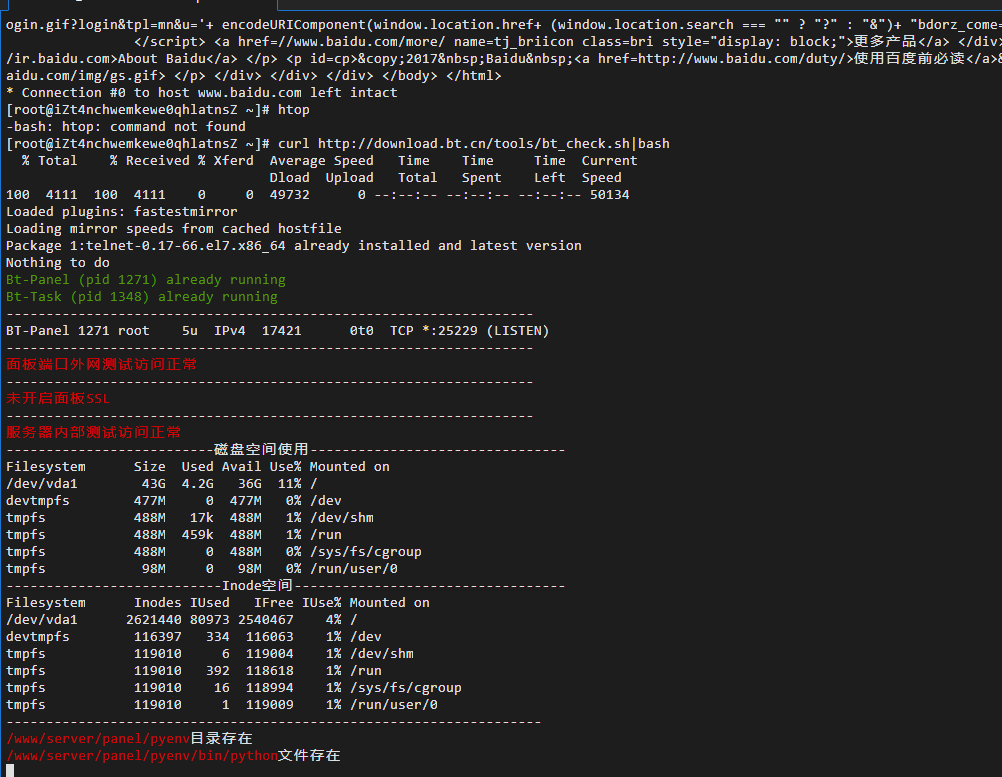1002x777 pixels.
Task: Click the '80973' used inode value
Action: click(x=210, y=620)
